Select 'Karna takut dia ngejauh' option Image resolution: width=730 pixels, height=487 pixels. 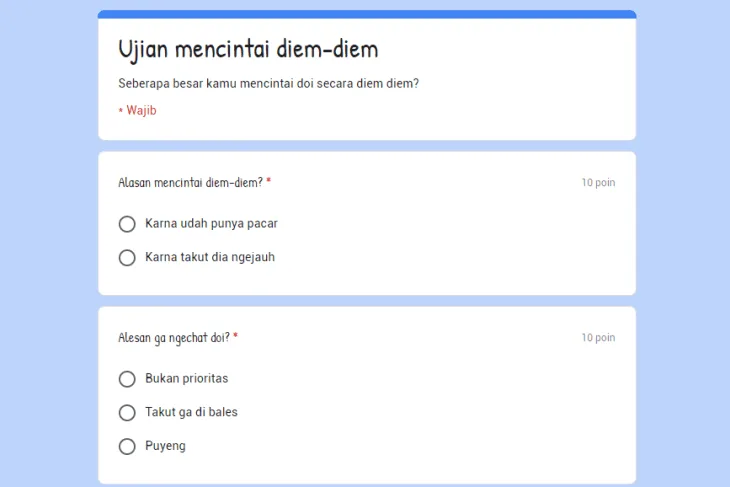point(127,257)
